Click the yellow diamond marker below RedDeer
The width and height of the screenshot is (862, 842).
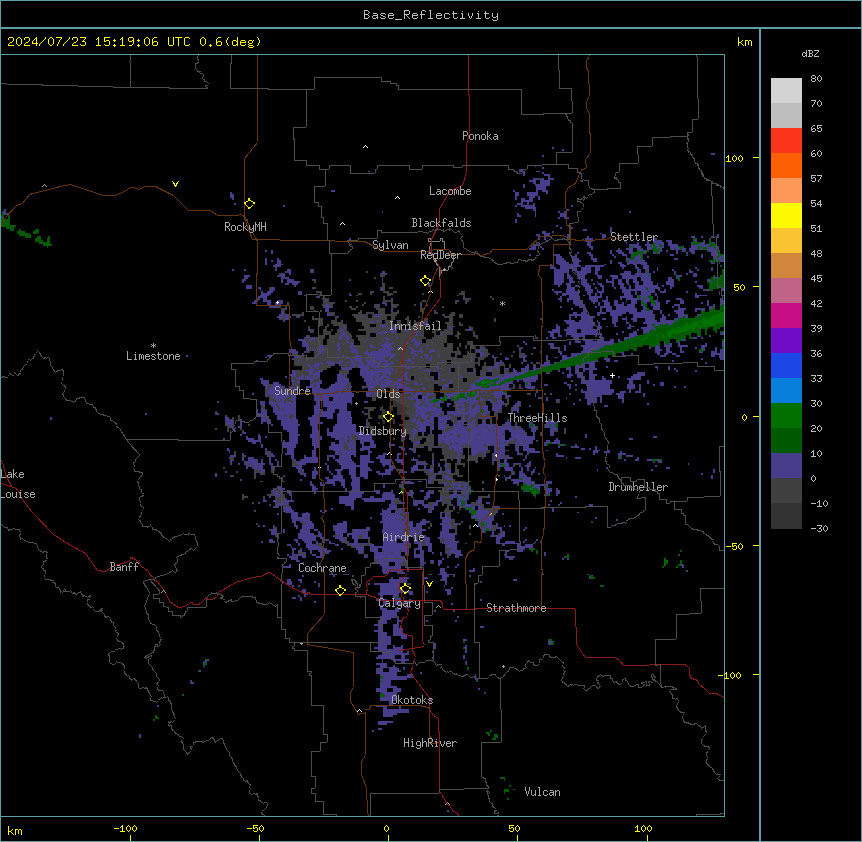(x=426, y=281)
